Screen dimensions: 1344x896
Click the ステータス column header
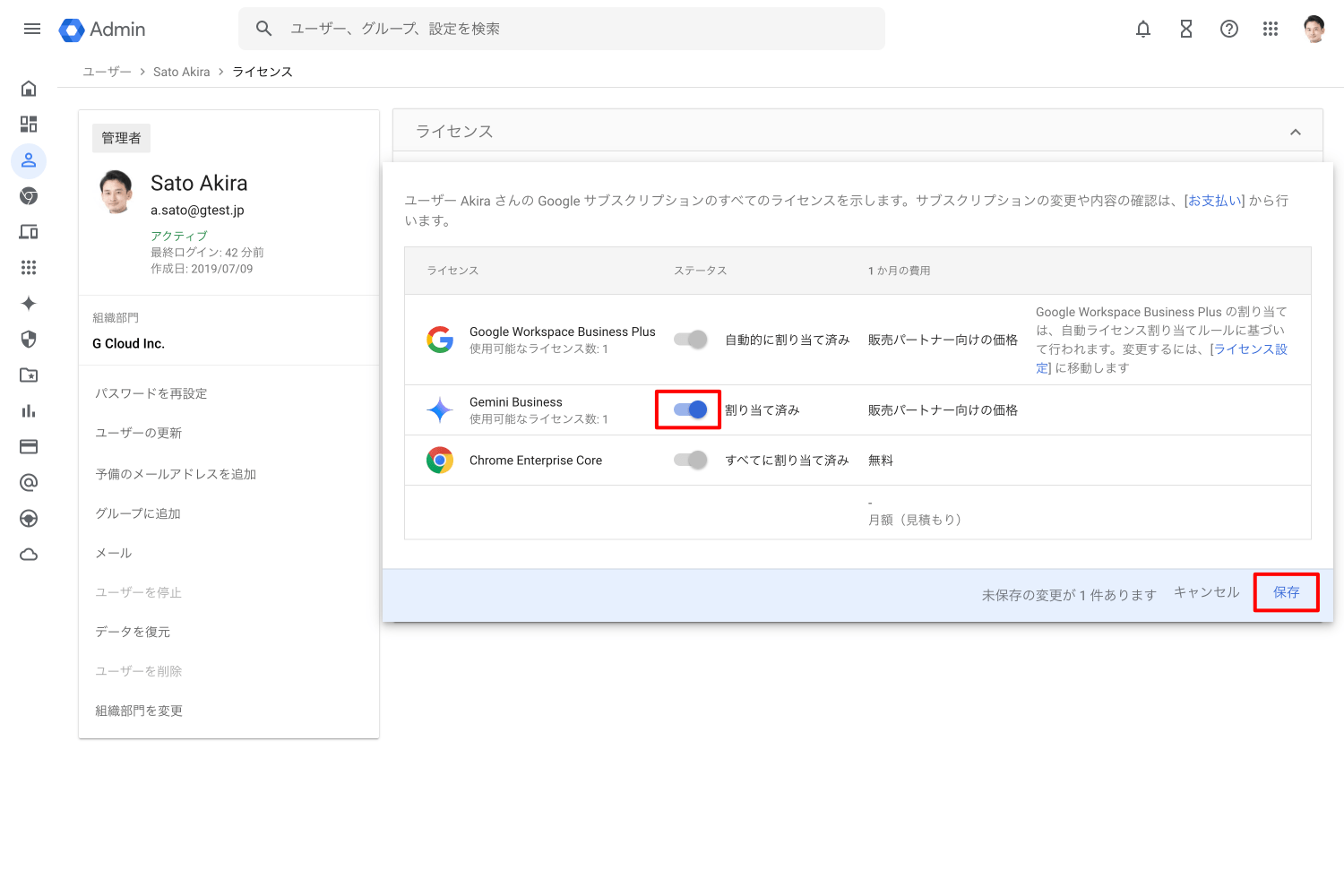[x=701, y=271]
